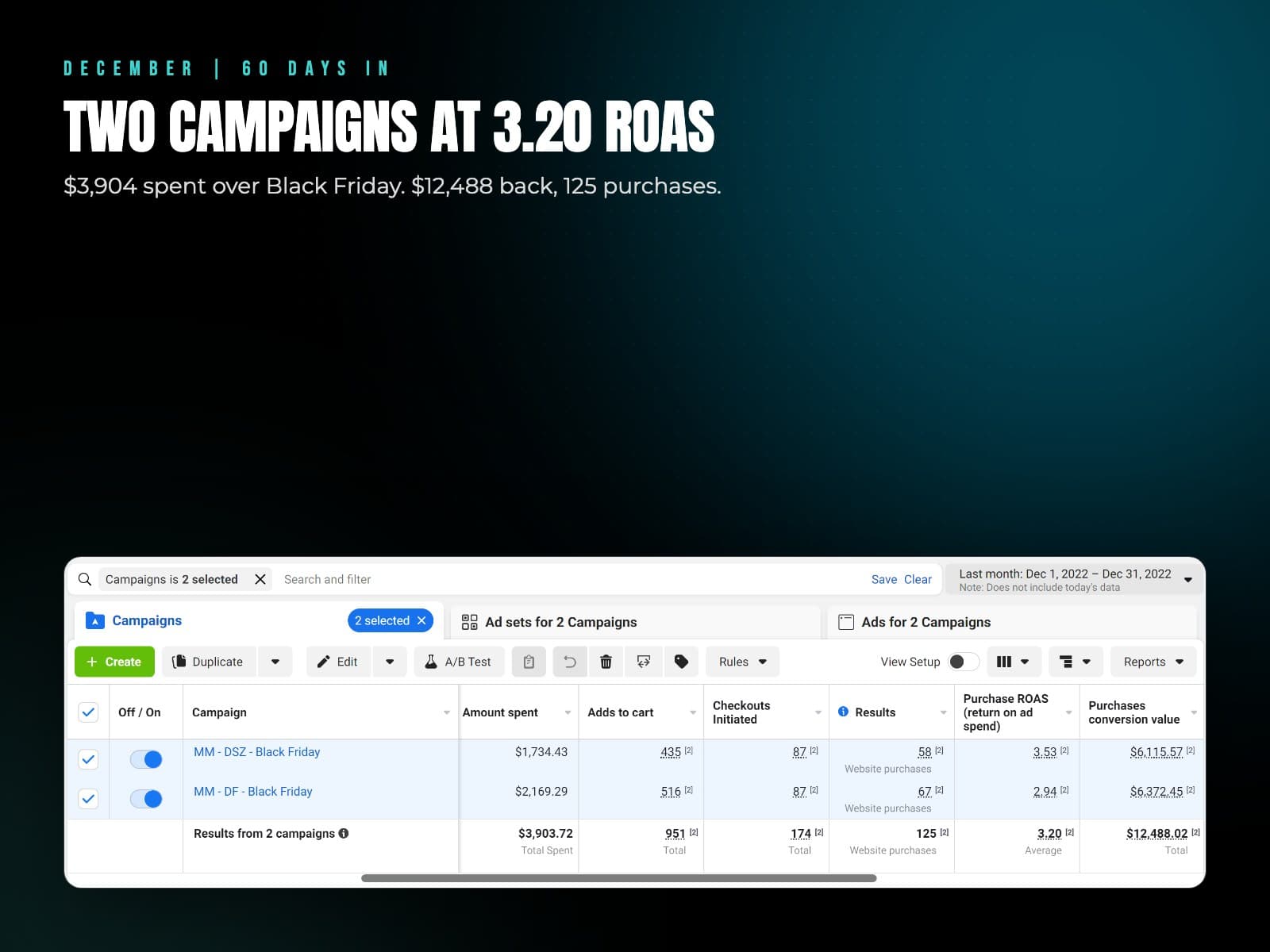The image size is (1270, 952).
Task: Uncheck the MM - DSZ - Black Friday row
Action: [x=88, y=759]
